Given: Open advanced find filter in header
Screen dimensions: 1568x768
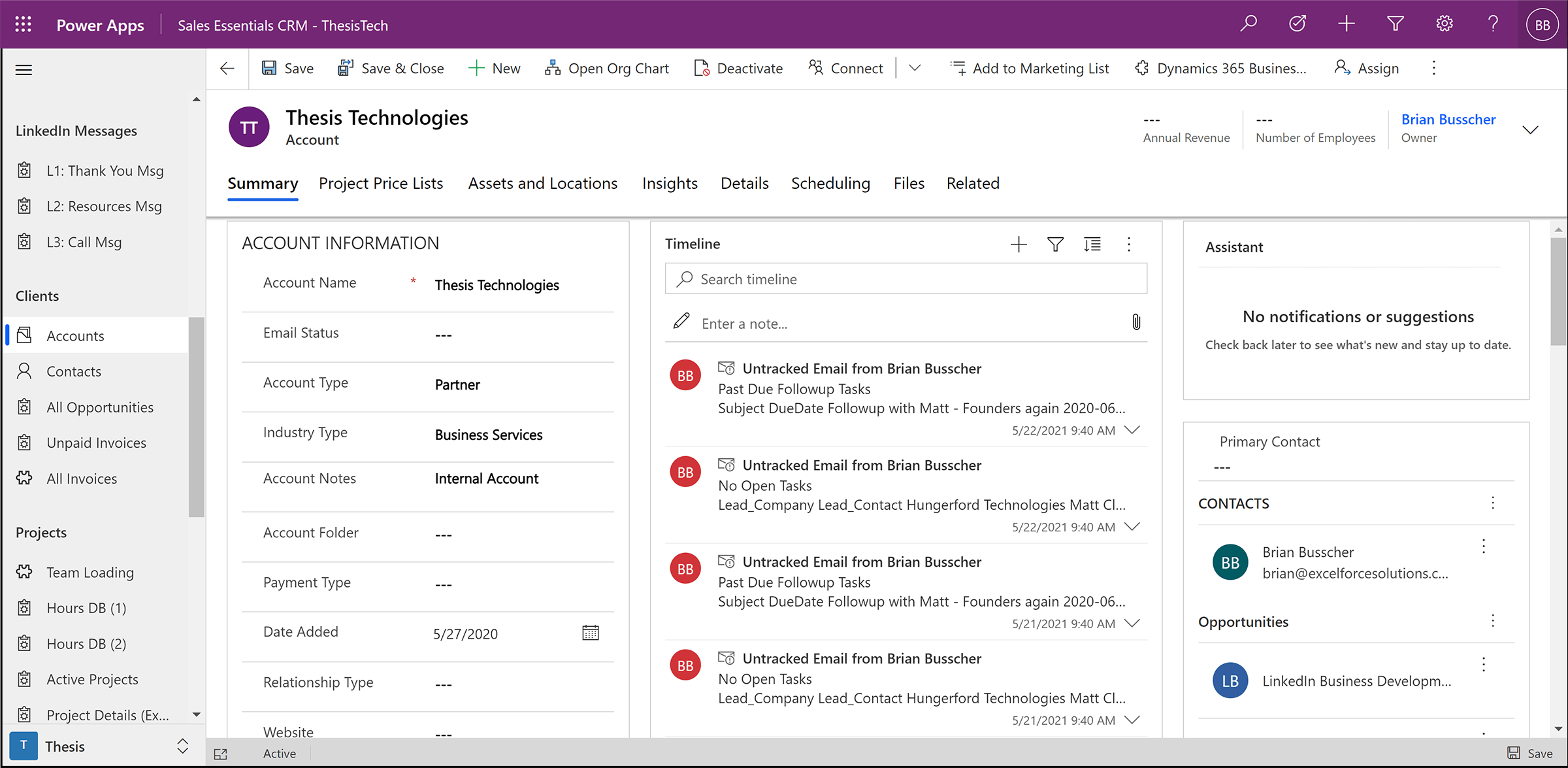Looking at the screenshot, I should pyautogui.click(x=1395, y=24).
